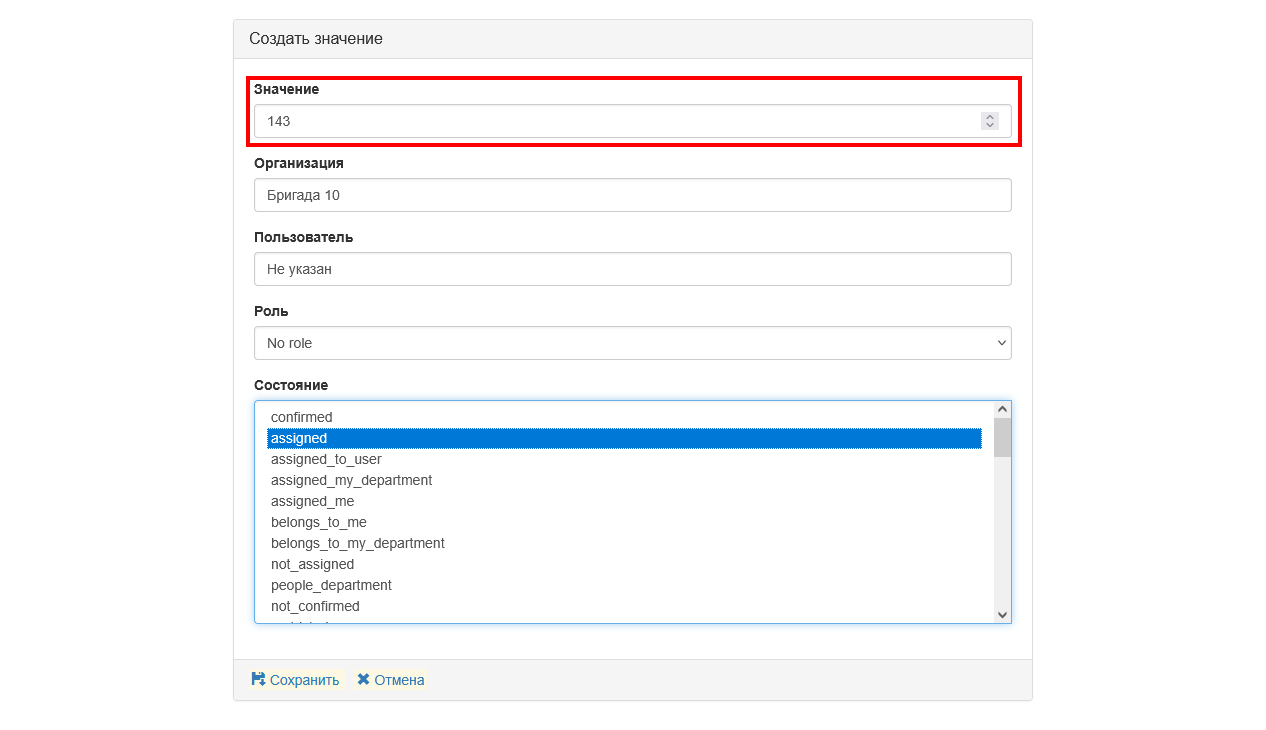1266x730 pixels.
Task: Click the floppy disk save icon
Action: (258, 679)
